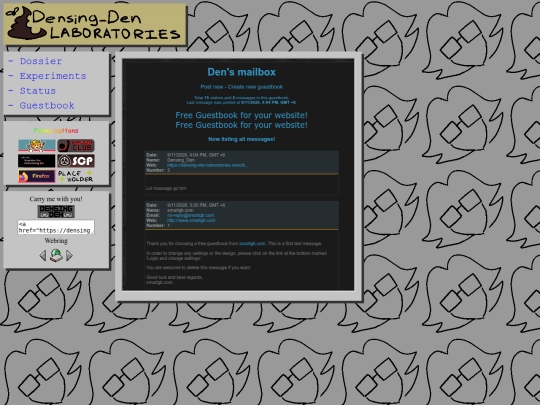Click the Densing_Den Laboratories logo banner

click(x=95, y=24)
